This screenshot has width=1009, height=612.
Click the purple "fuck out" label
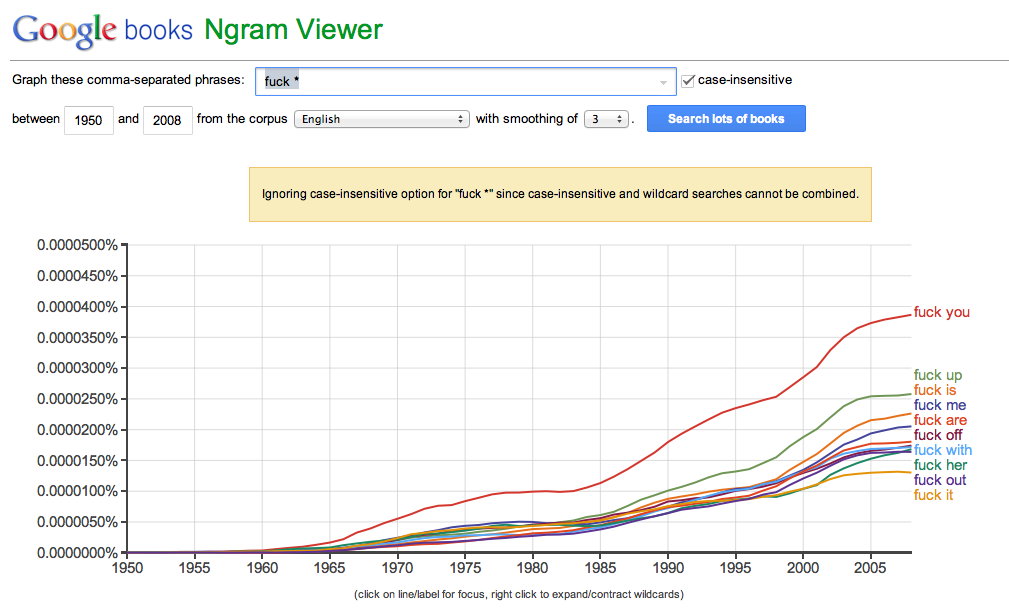point(939,480)
